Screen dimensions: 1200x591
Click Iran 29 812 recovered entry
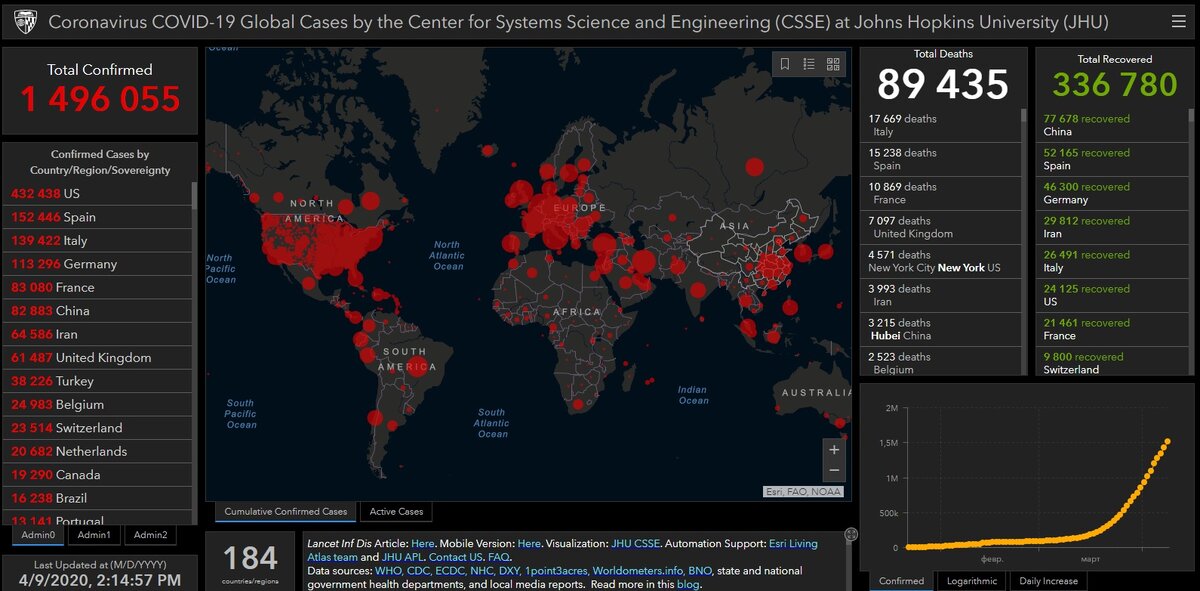coord(1112,227)
